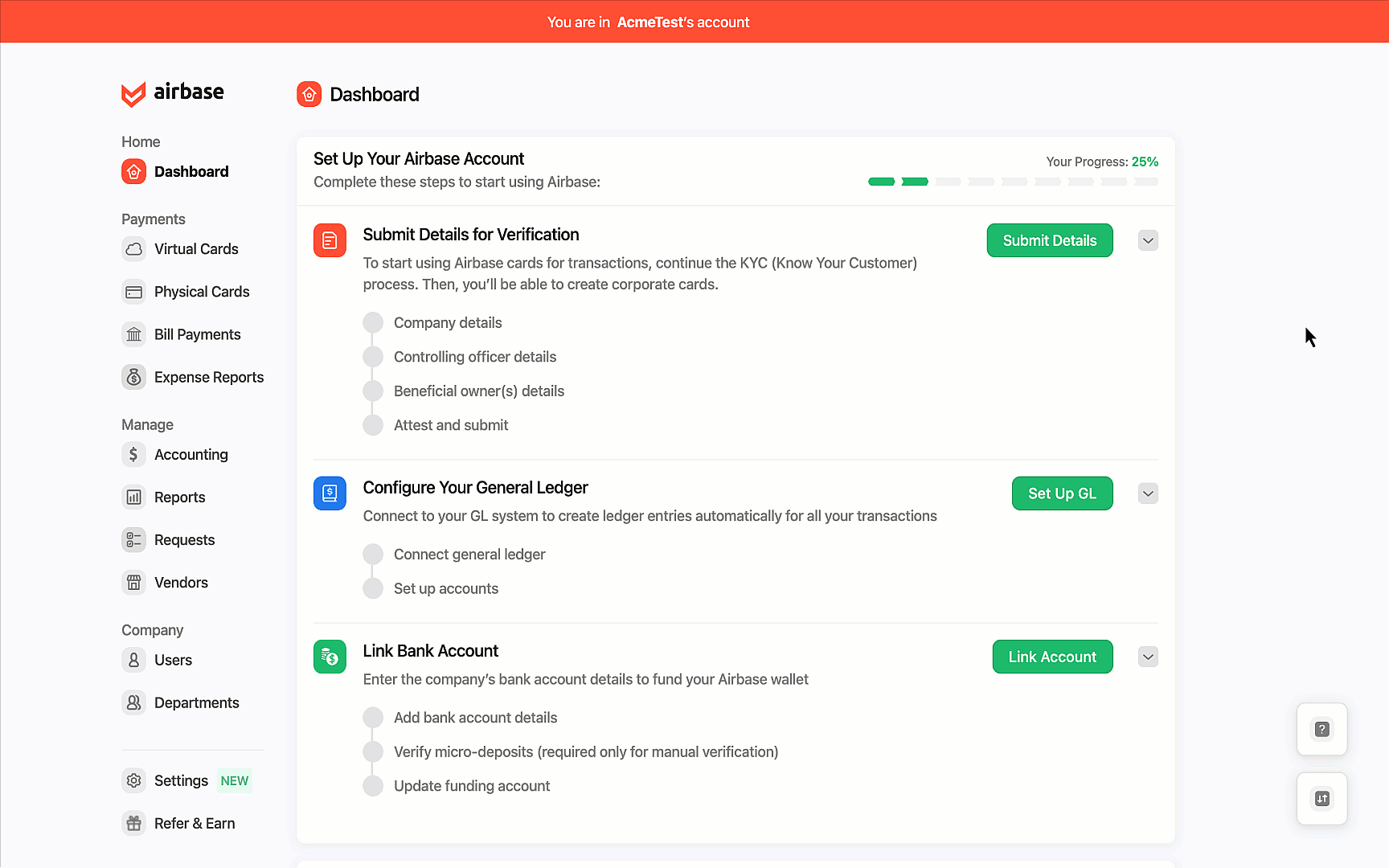Click the Company details step label
Screen dimensions: 1389x868
448,322
